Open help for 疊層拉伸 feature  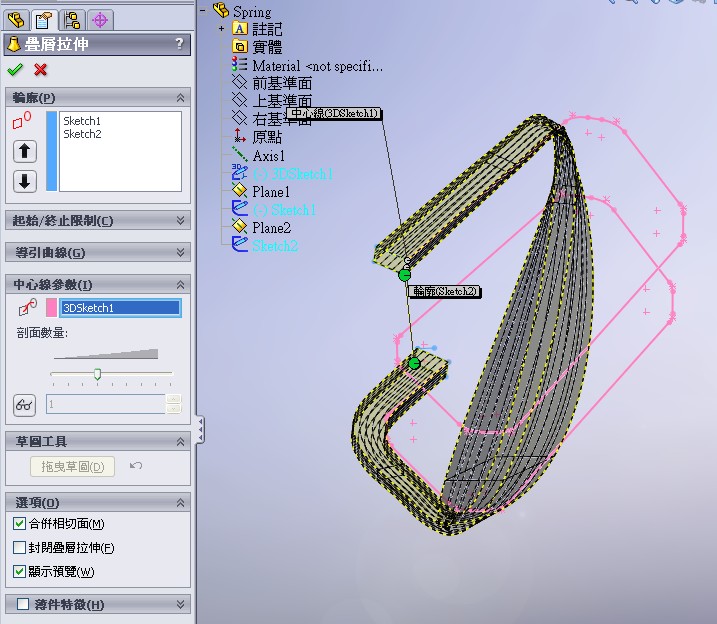click(x=179, y=44)
